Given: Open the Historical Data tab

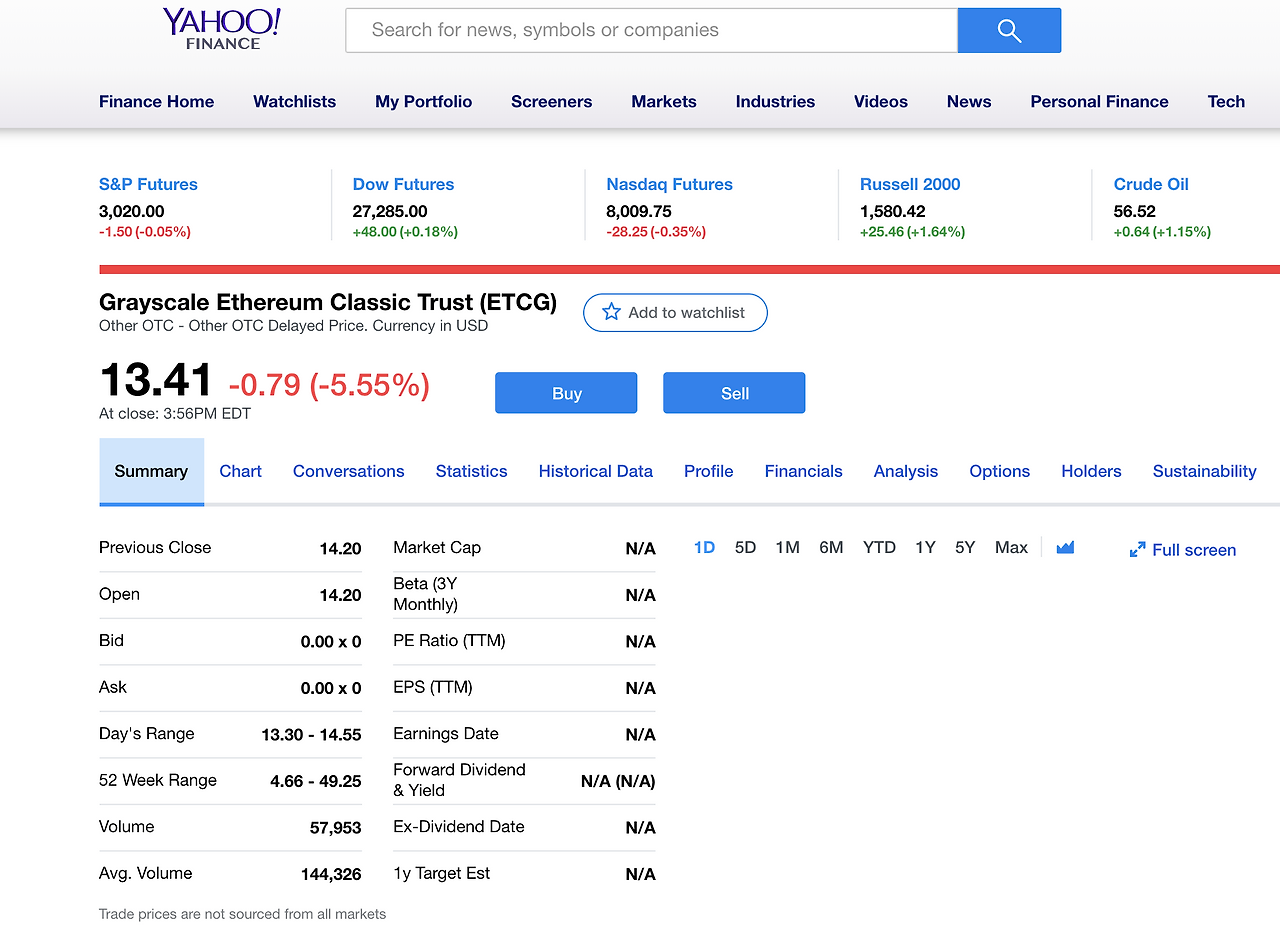Looking at the screenshot, I should click(x=595, y=471).
